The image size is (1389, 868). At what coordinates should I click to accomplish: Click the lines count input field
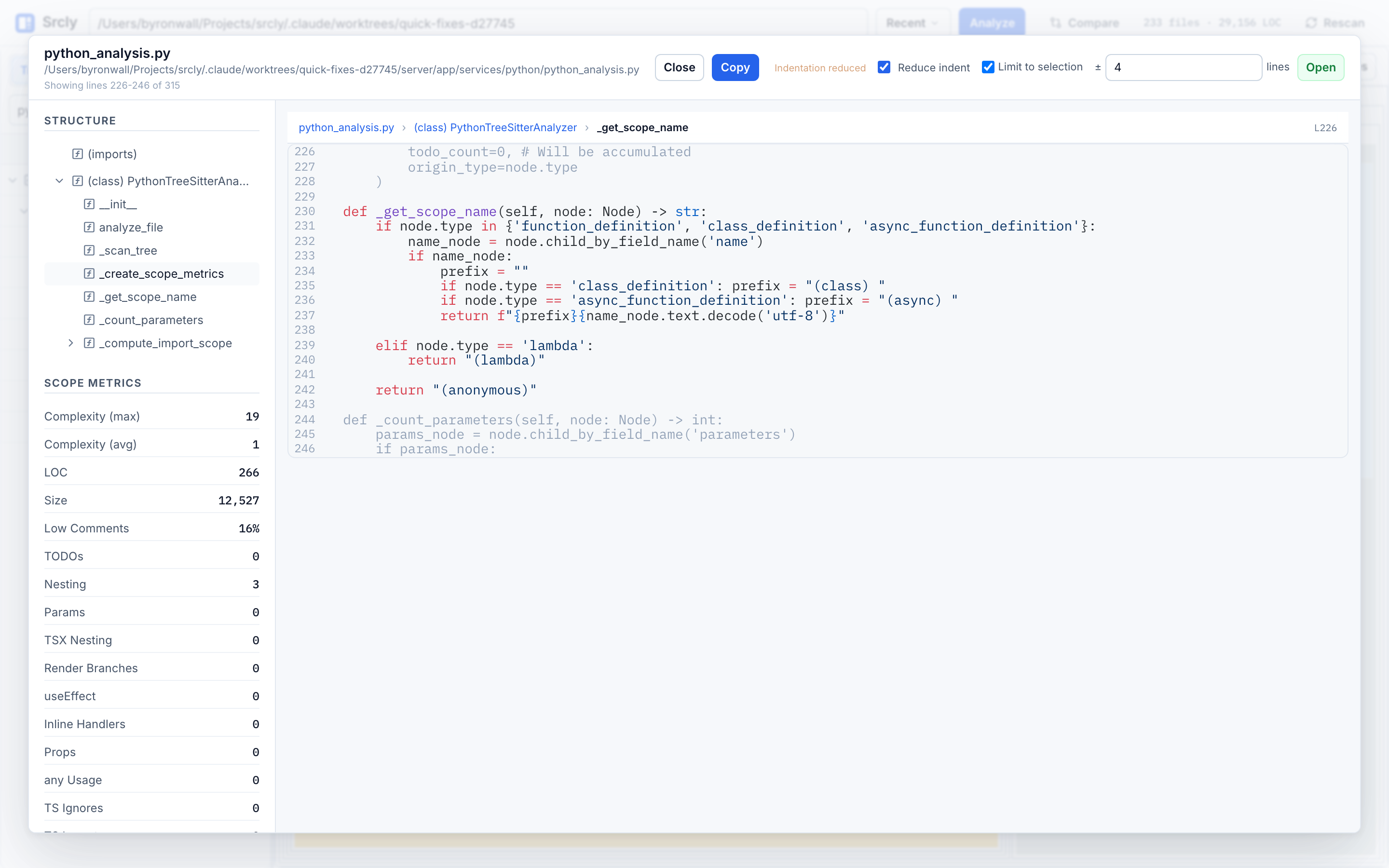tap(1184, 67)
